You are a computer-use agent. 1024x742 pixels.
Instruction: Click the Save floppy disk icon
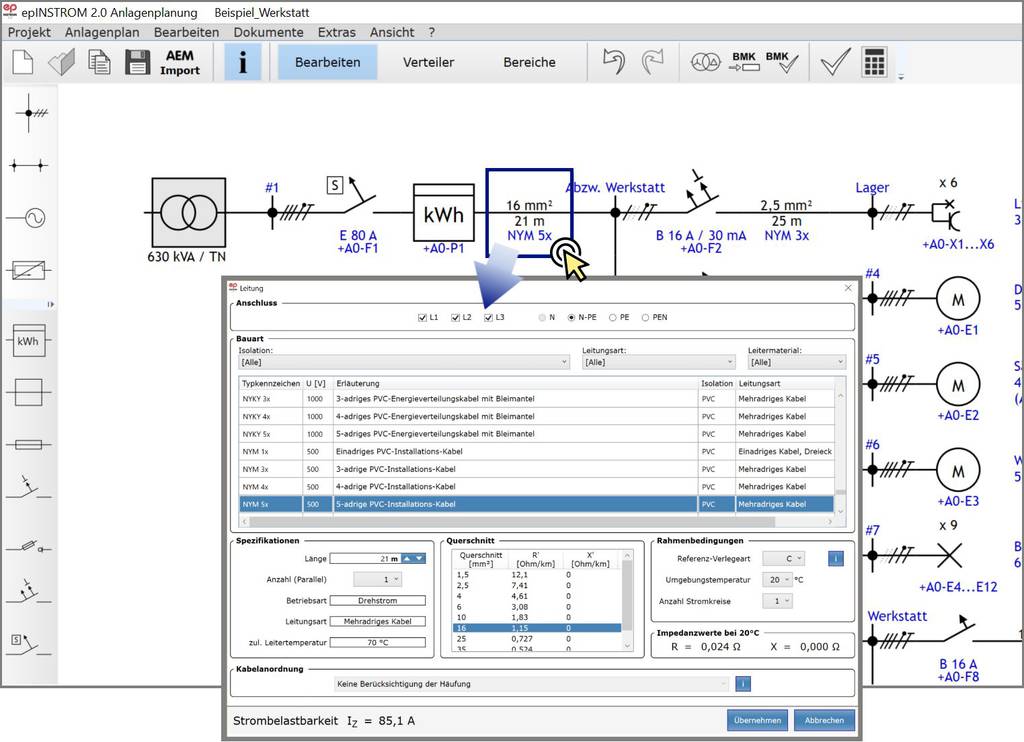137,62
